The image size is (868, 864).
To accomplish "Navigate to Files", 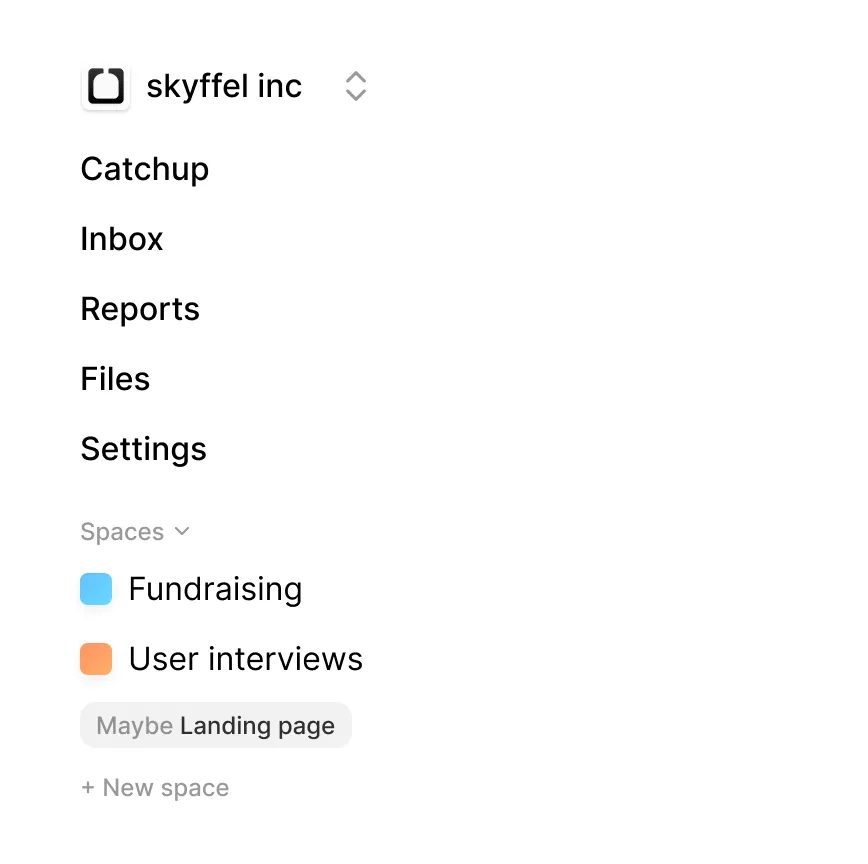I will click(x=115, y=379).
